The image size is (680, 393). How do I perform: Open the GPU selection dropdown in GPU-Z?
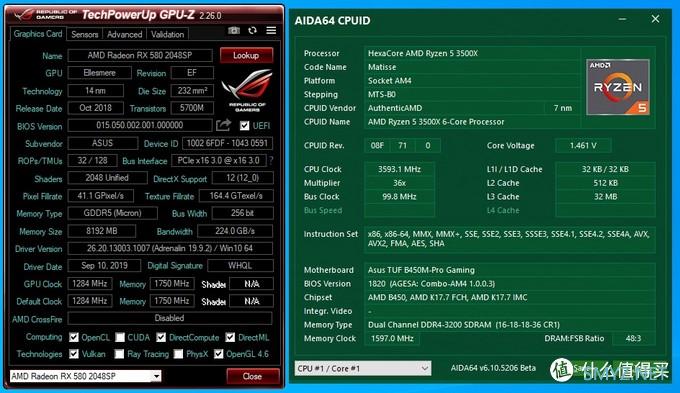pyautogui.click(x=85, y=376)
